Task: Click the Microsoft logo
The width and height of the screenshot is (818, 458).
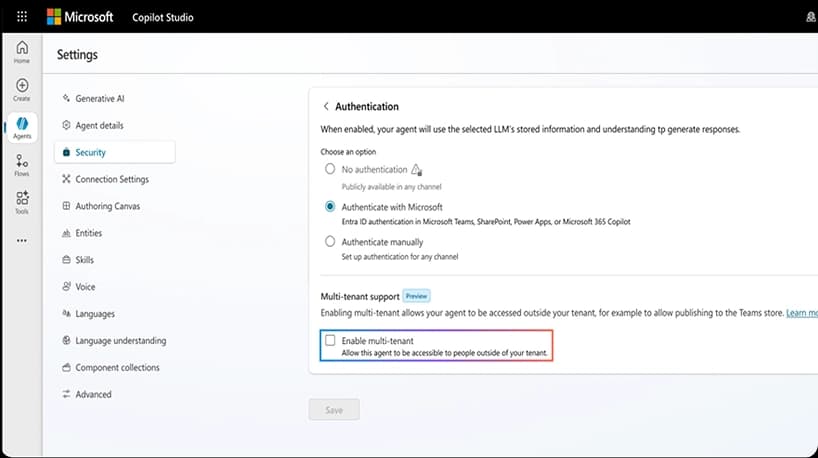Action: [80, 17]
